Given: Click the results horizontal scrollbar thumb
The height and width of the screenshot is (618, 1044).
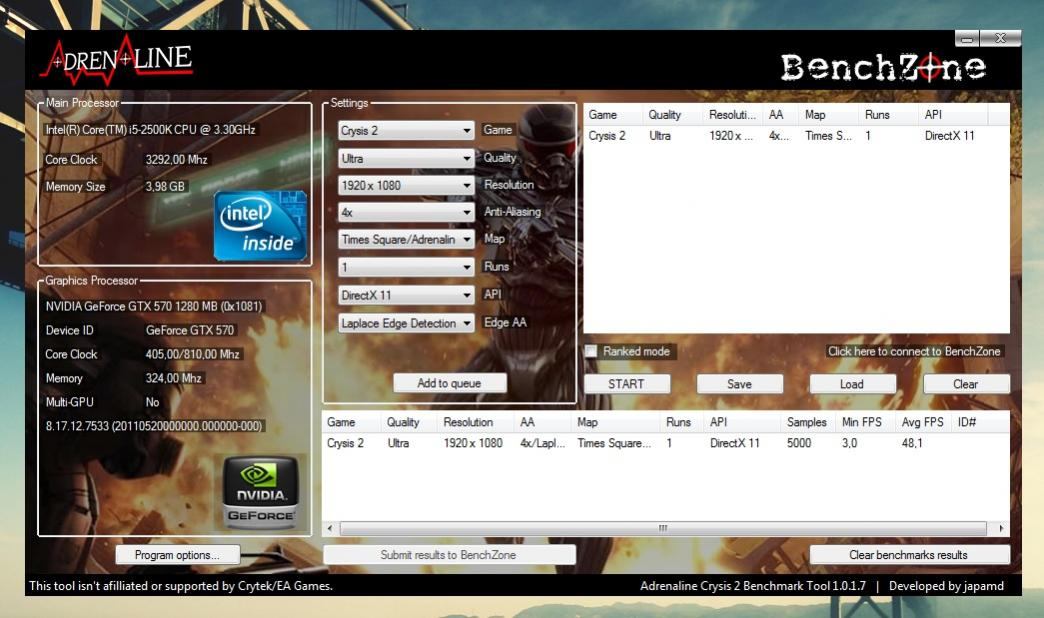Looking at the screenshot, I should tap(663, 528).
